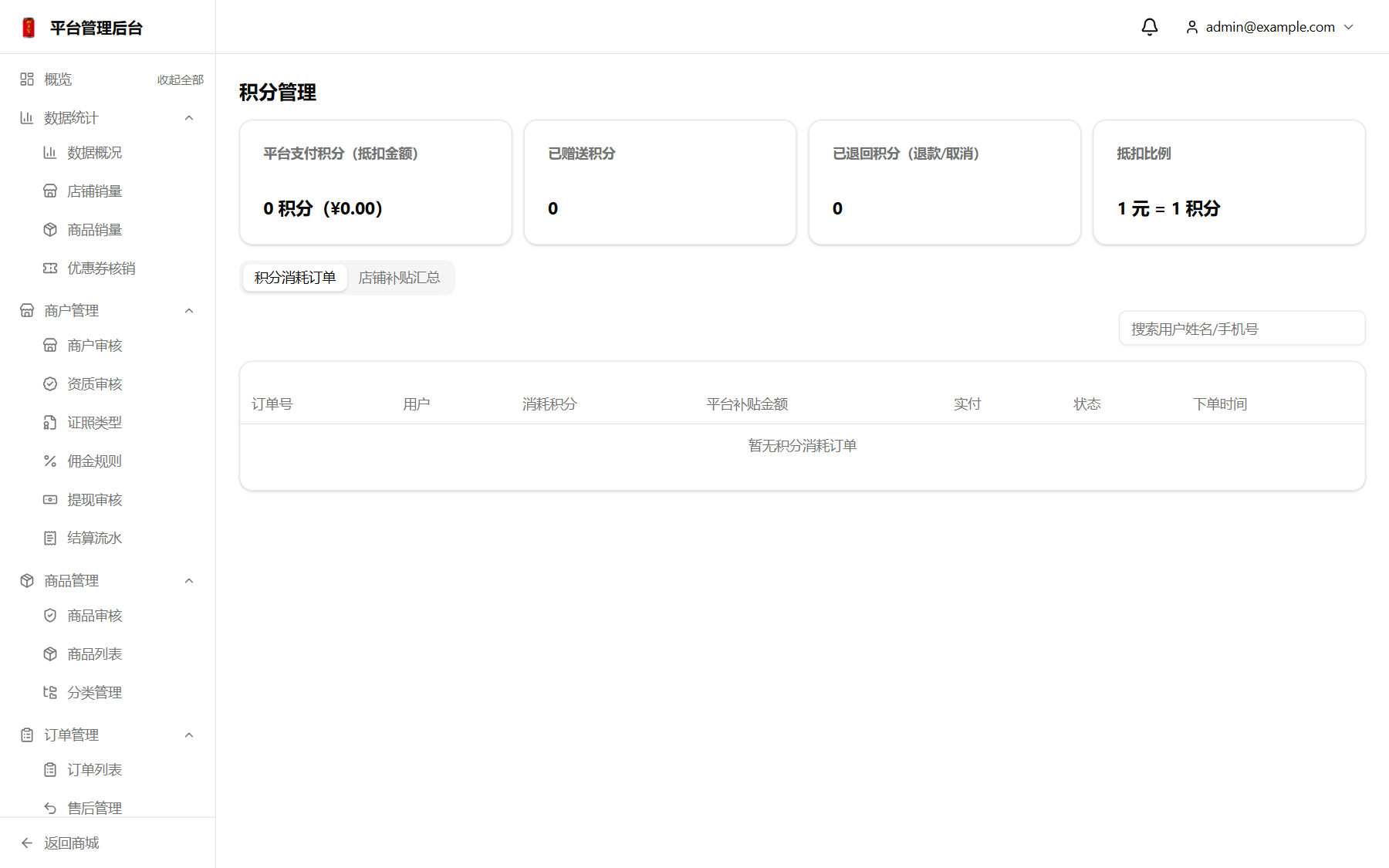The image size is (1389, 868).
Task: Click the 商品审核 shield icon
Action: tap(50, 616)
